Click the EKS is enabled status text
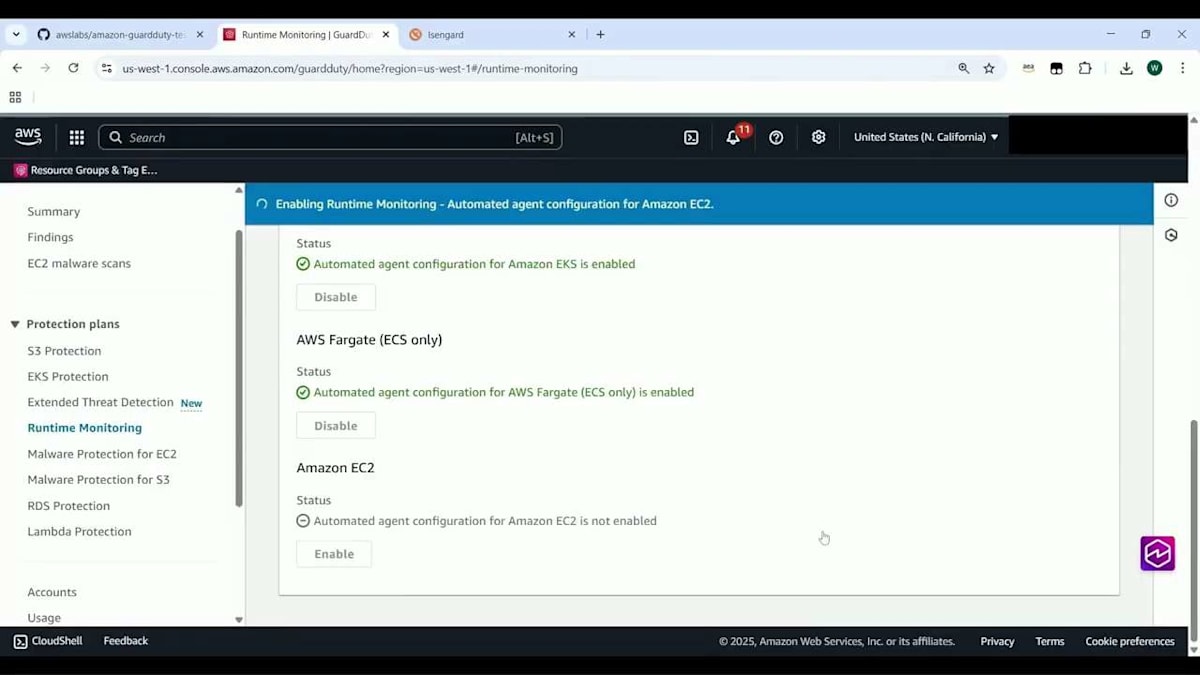Screen dimensions: 1200x675 474,264
